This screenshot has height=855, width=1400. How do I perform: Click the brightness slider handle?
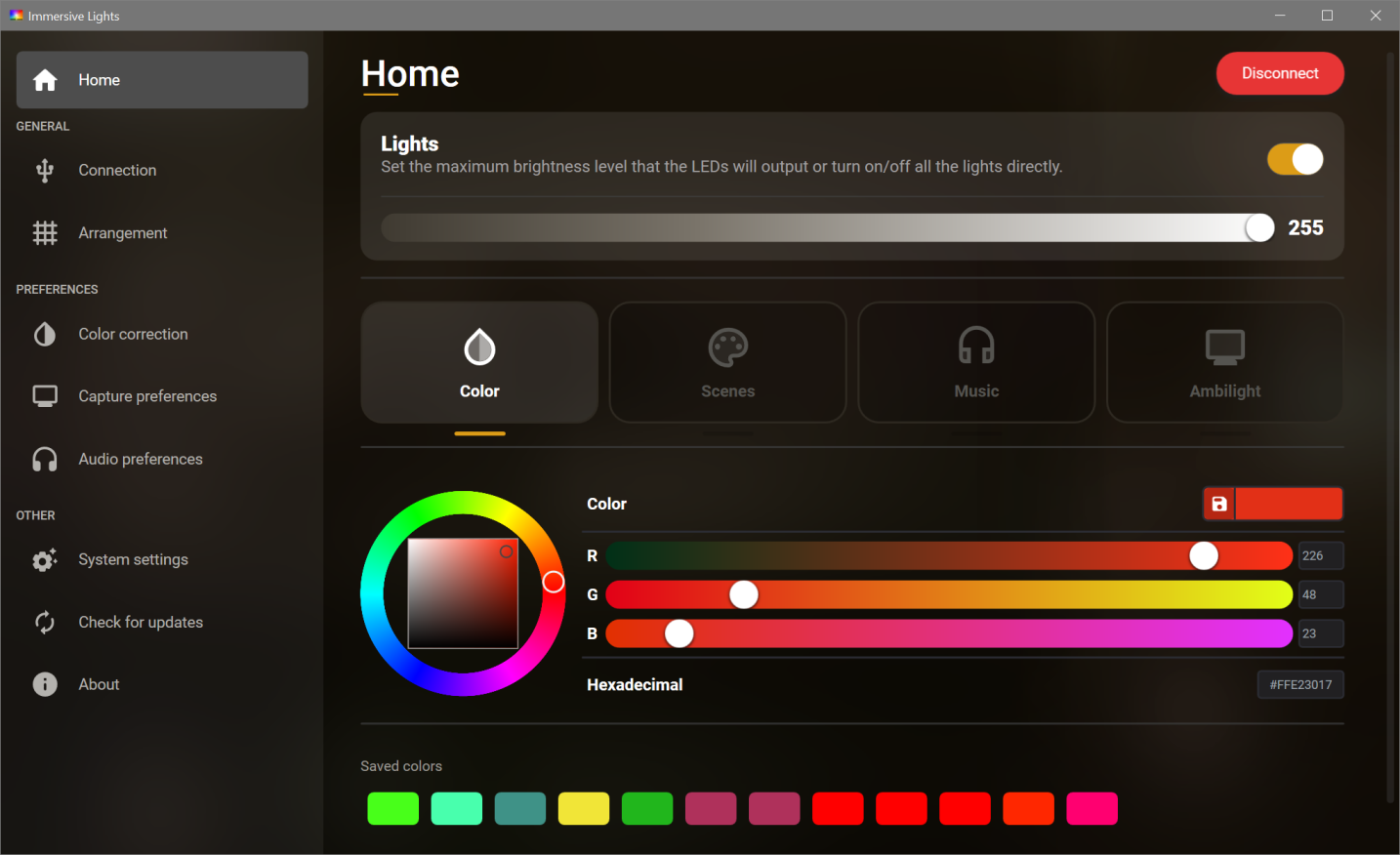click(x=1259, y=227)
